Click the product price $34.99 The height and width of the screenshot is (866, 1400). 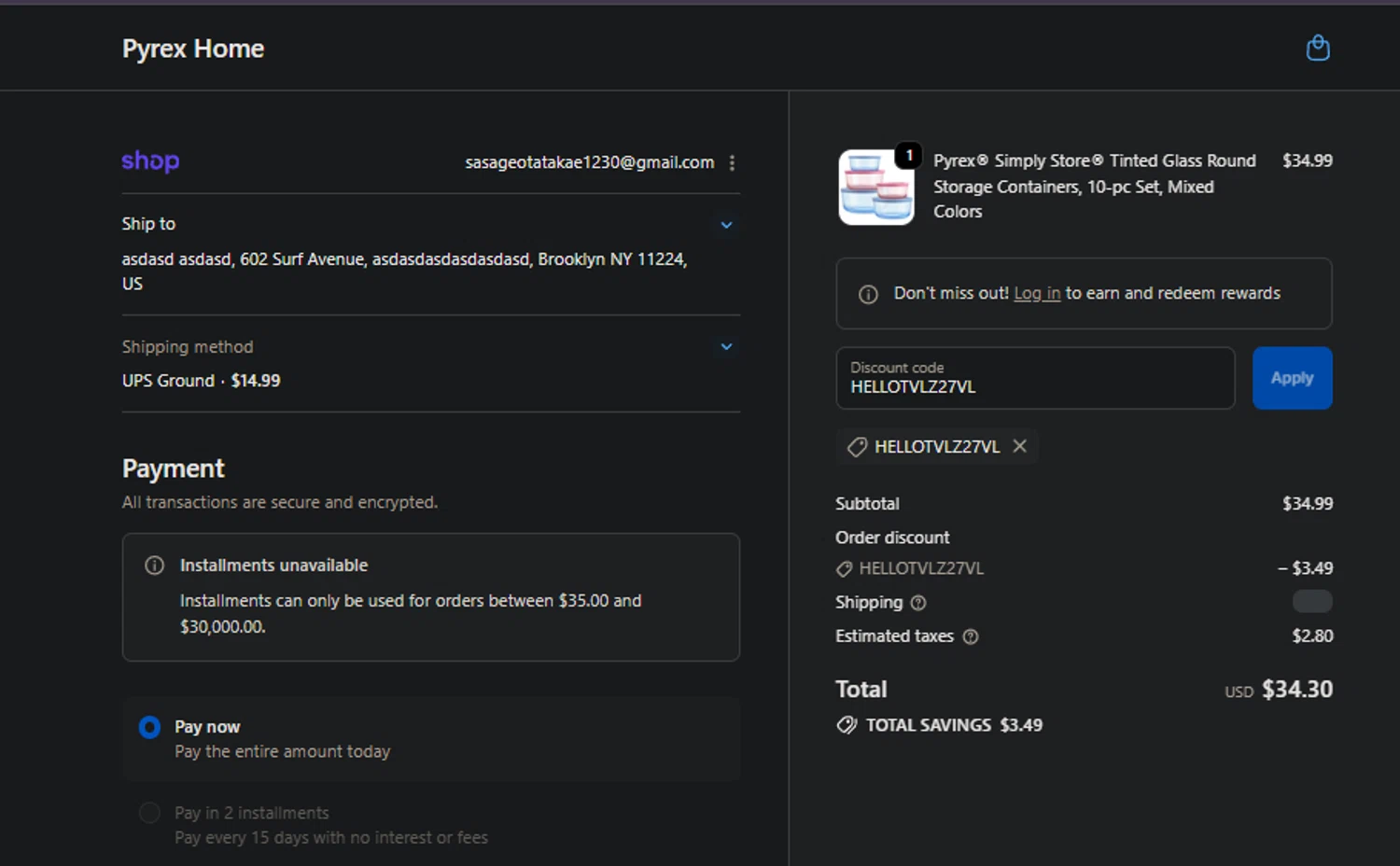(1307, 161)
